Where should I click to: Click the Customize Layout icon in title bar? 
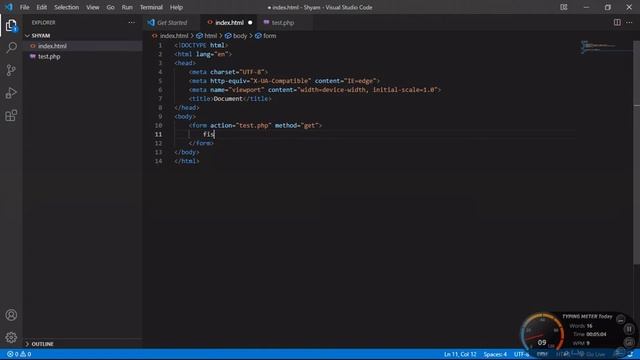pos(564,7)
